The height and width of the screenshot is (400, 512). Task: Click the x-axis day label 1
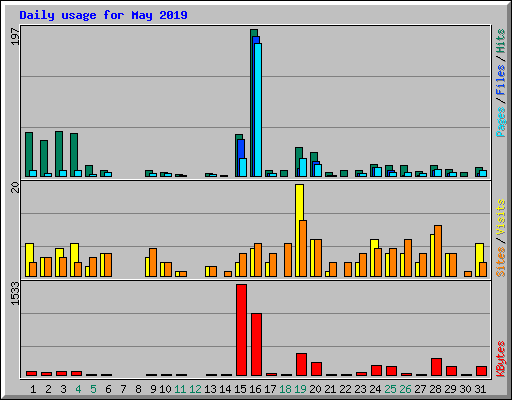click(33, 389)
